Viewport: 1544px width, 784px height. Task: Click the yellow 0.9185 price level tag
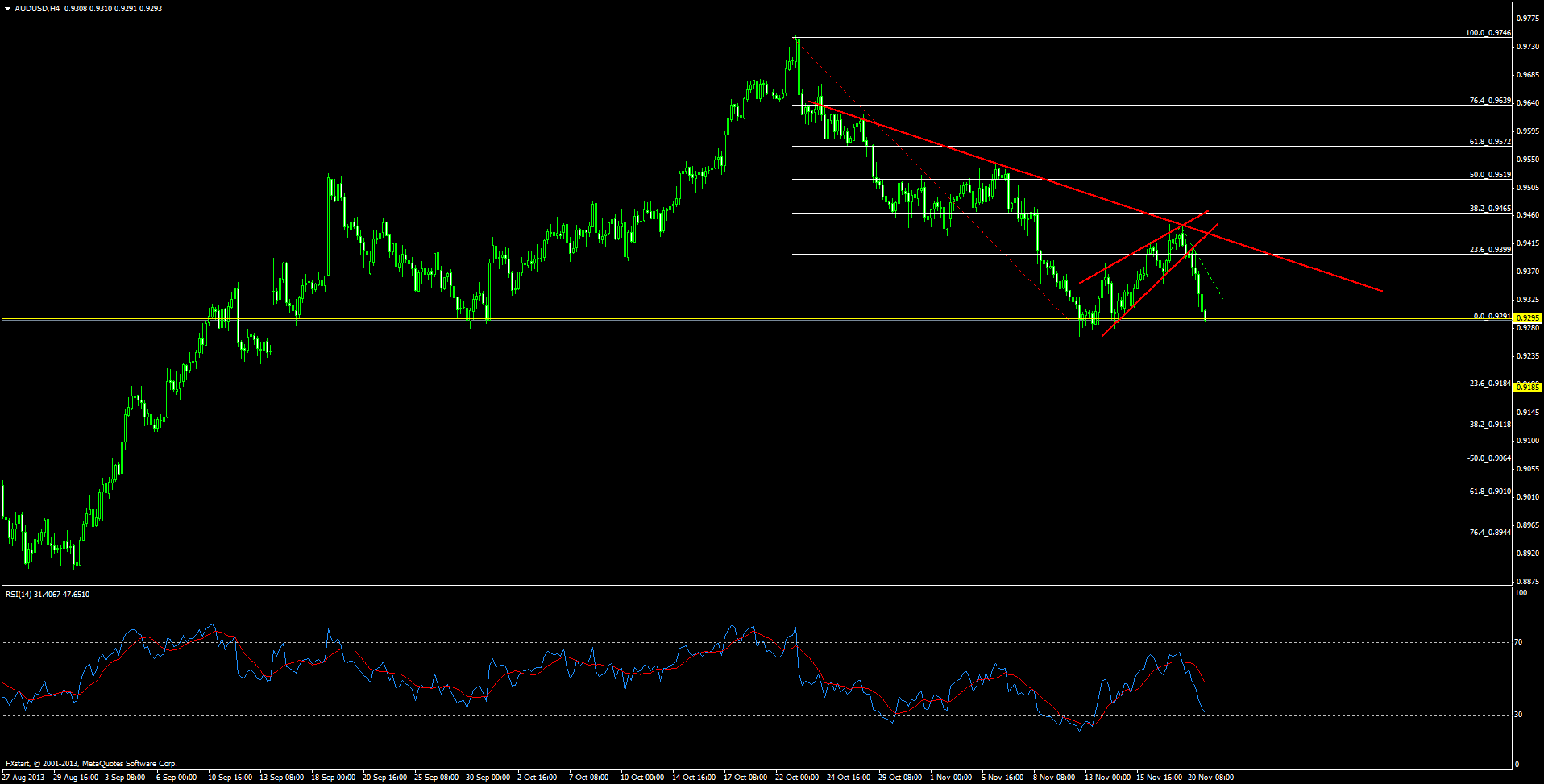[1528, 388]
